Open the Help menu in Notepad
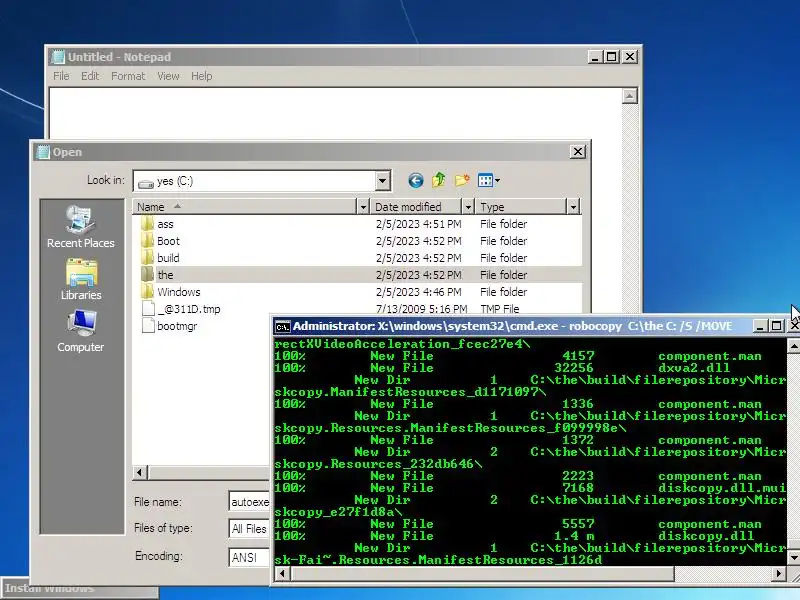The height and width of the screenshot is (600, 800). 202,76
